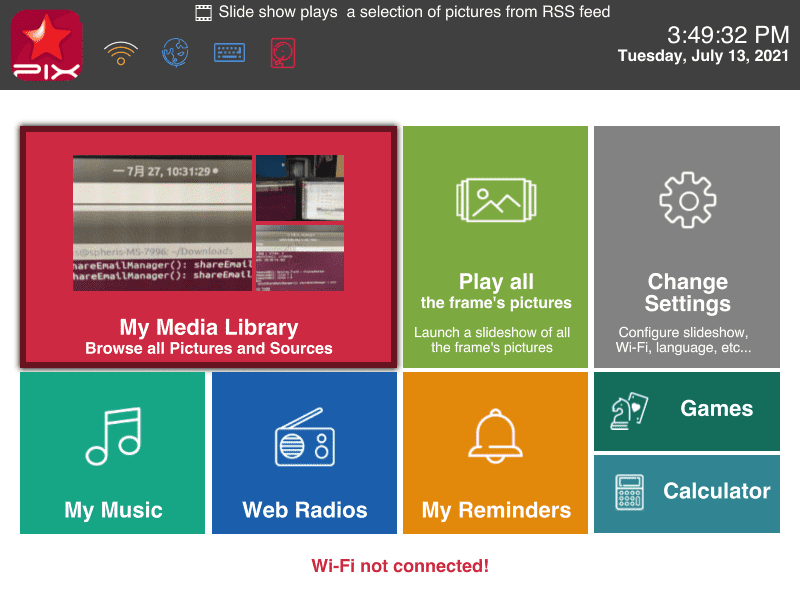Select the top-right small photo thumbnail
This screenshot has height=600, width=800.
tap(300, 188)
